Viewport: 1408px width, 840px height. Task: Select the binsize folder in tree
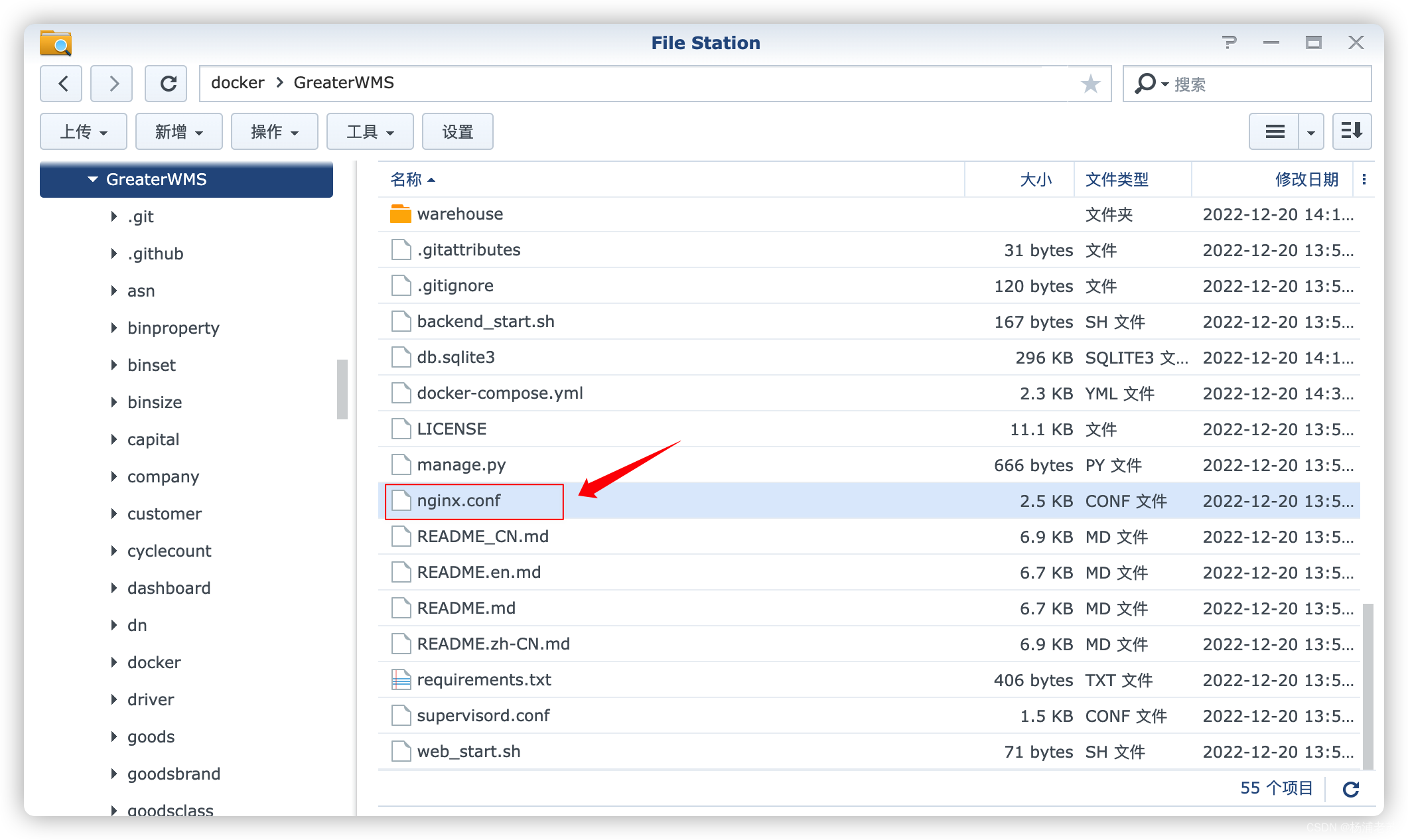(155, 402)
